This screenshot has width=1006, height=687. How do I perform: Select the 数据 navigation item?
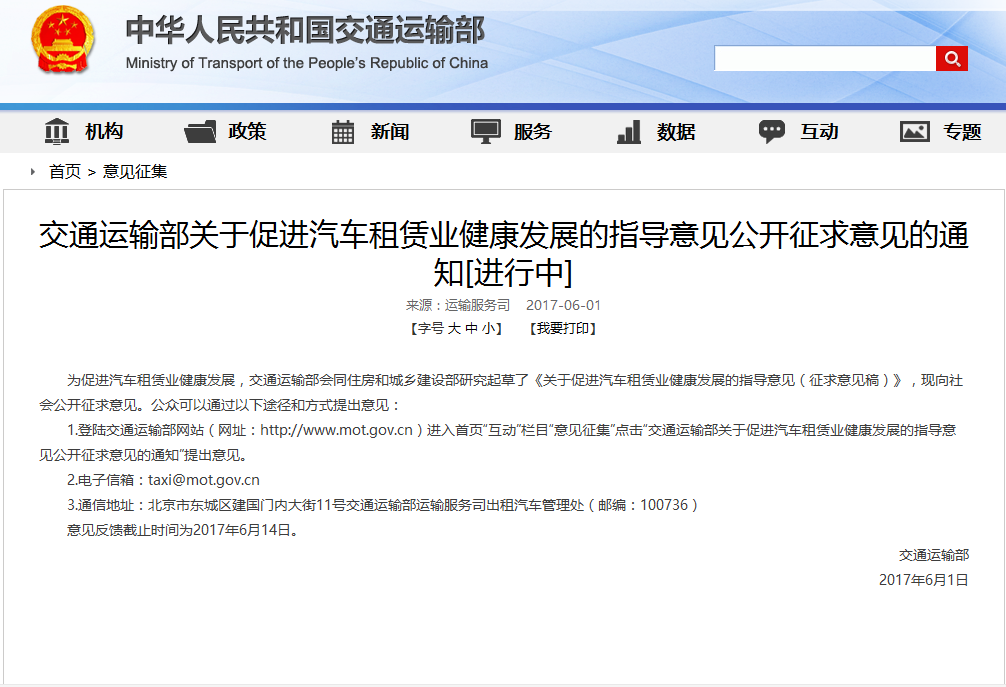point(676,131)
